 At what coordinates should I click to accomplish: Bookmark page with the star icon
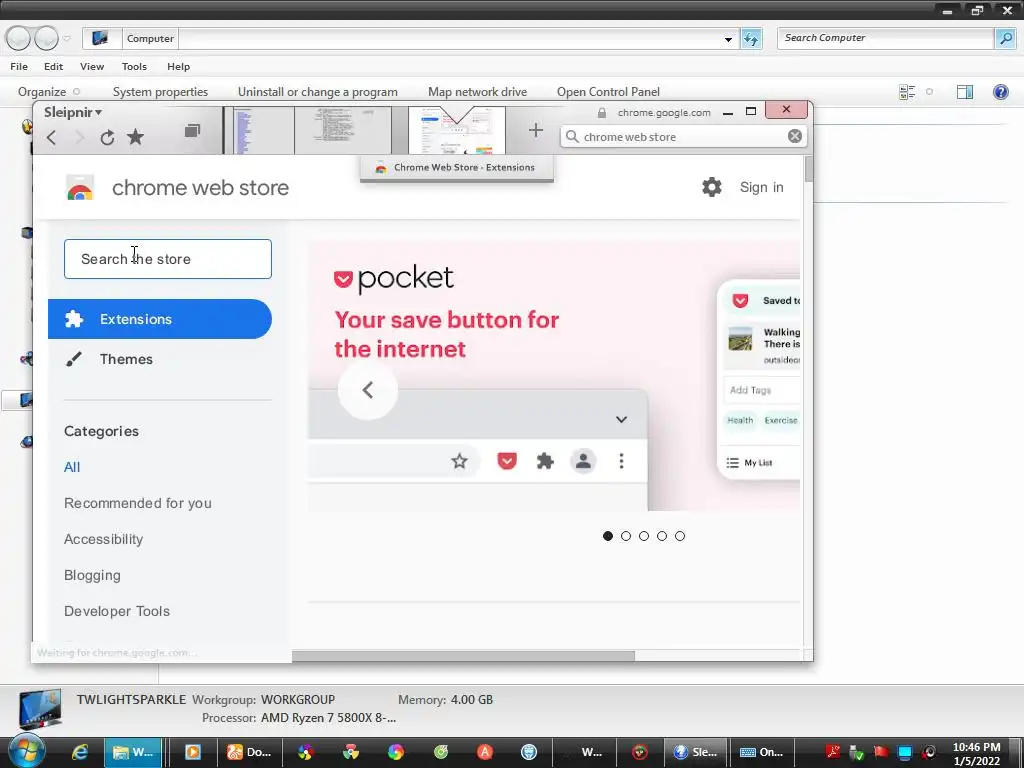[135, 137]
